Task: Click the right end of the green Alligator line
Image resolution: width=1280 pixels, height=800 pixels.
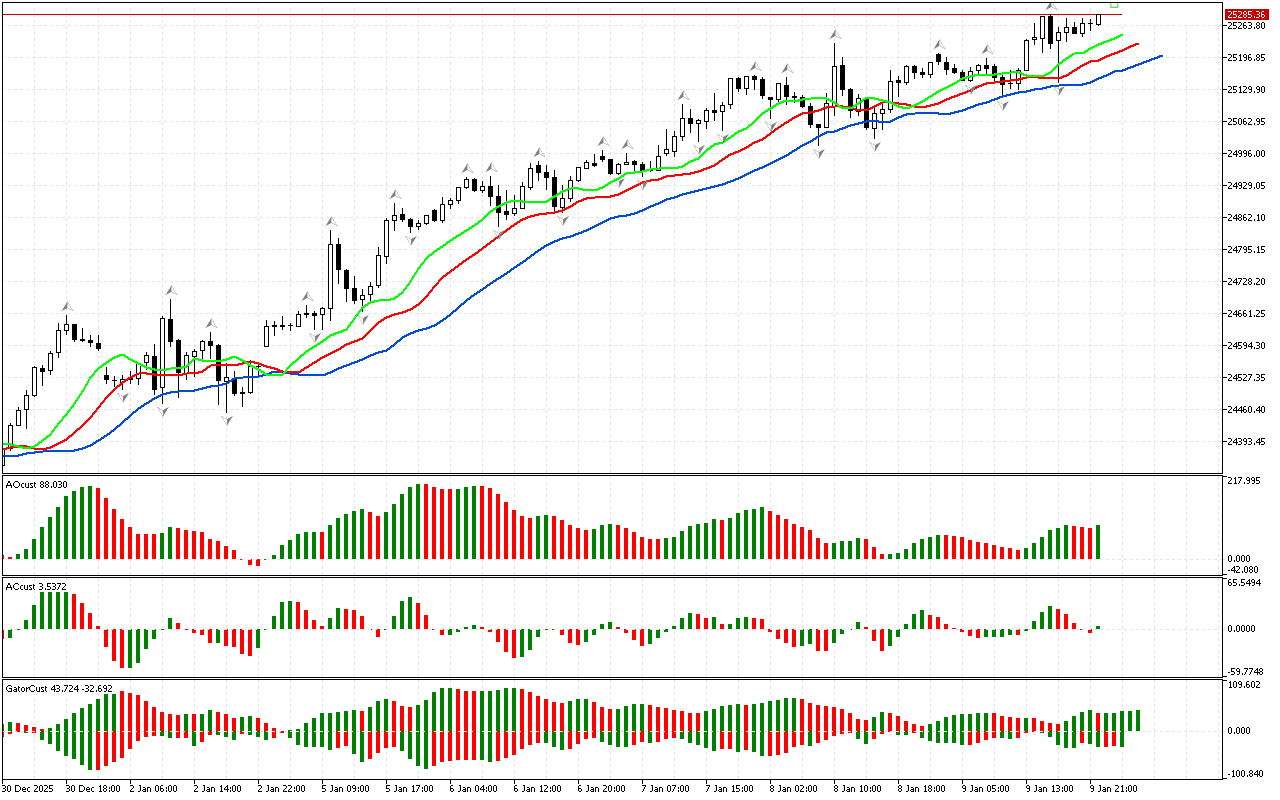Action: coord(1120,35)
